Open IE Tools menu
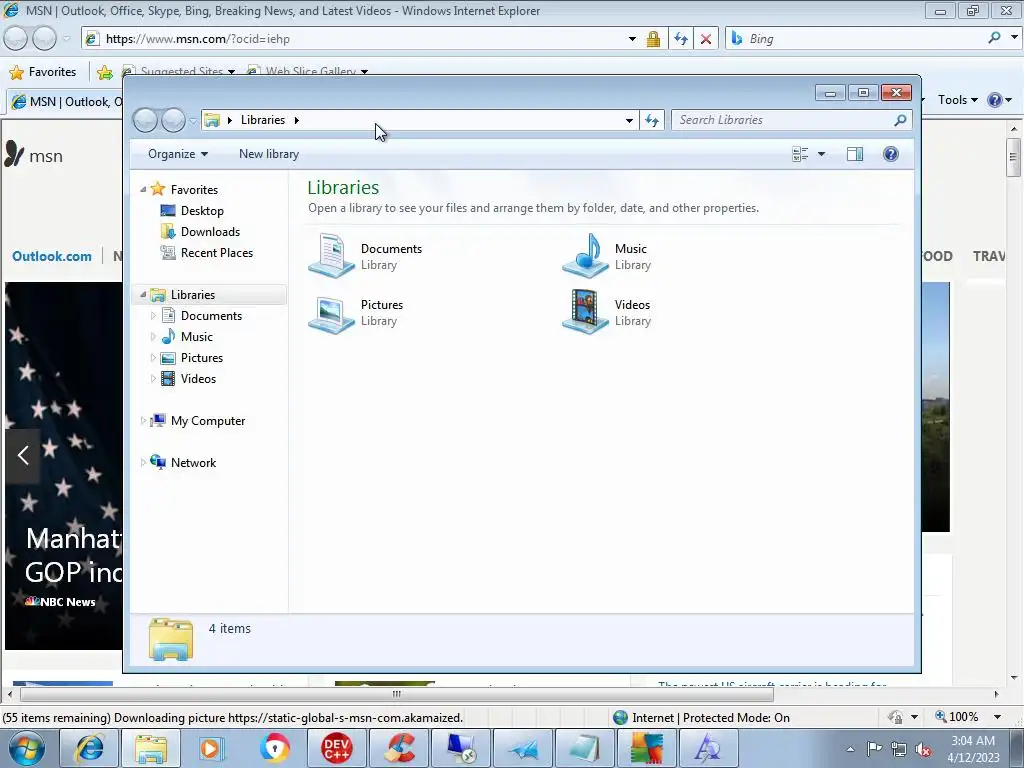This screenshot has height=768, width=1024. pos(957,100)
